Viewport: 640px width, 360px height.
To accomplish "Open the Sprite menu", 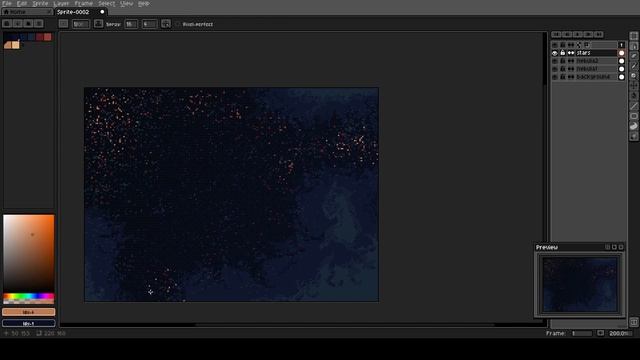I will [40, 4].
